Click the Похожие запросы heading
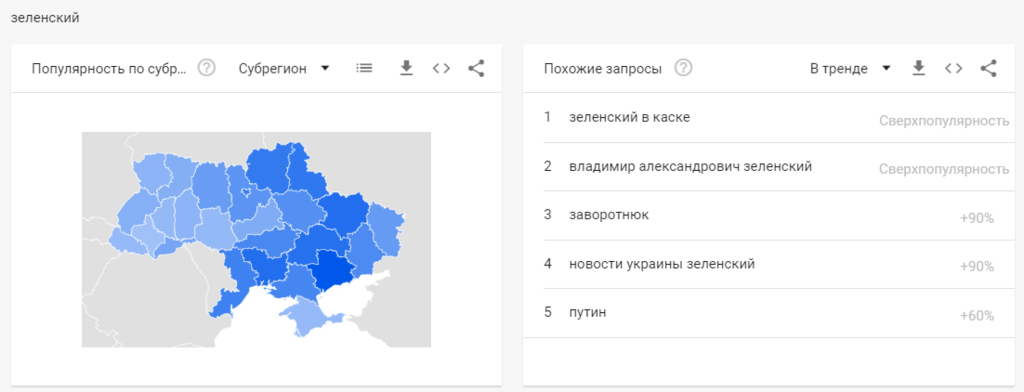Viewport: 1024px width, 392px height. pyautogui.click(x=603, y=69)
